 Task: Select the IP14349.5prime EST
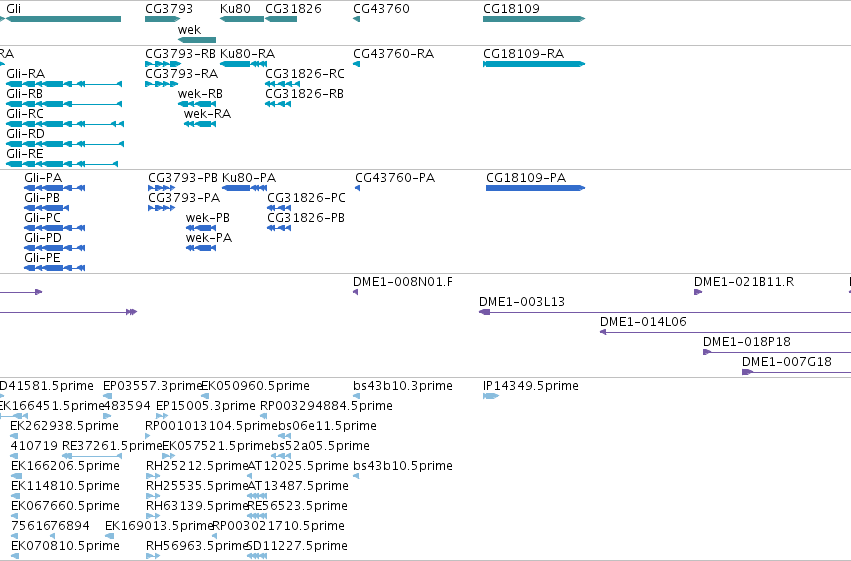coord(531,386)
